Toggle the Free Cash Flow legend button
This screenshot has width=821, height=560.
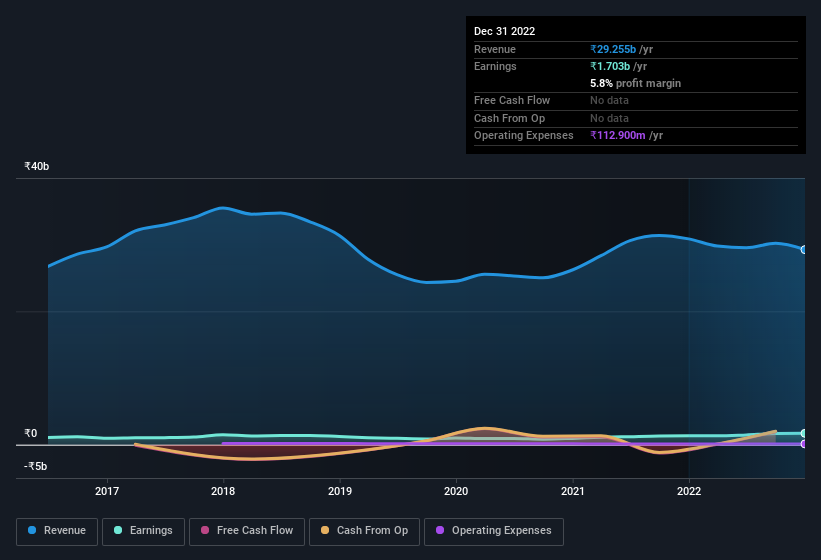point(247,531)
